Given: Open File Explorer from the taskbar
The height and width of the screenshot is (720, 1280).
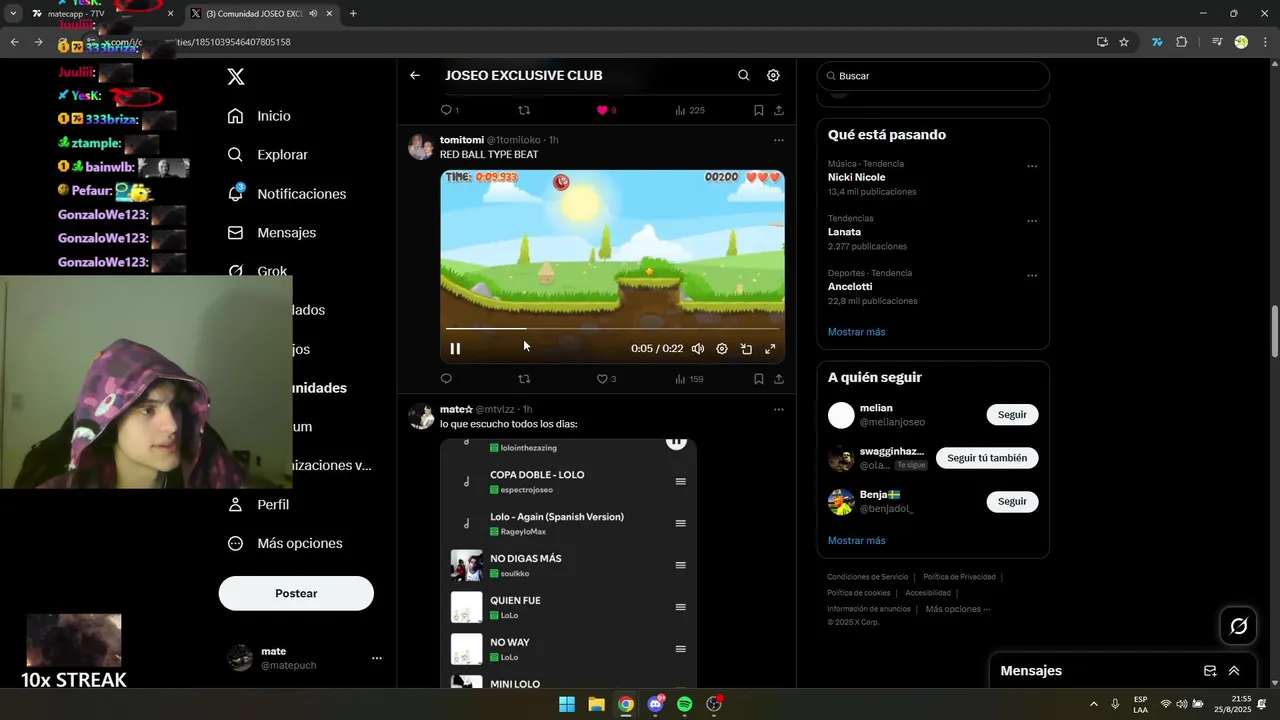Looking at the screenshot, I should pos(596,704).
